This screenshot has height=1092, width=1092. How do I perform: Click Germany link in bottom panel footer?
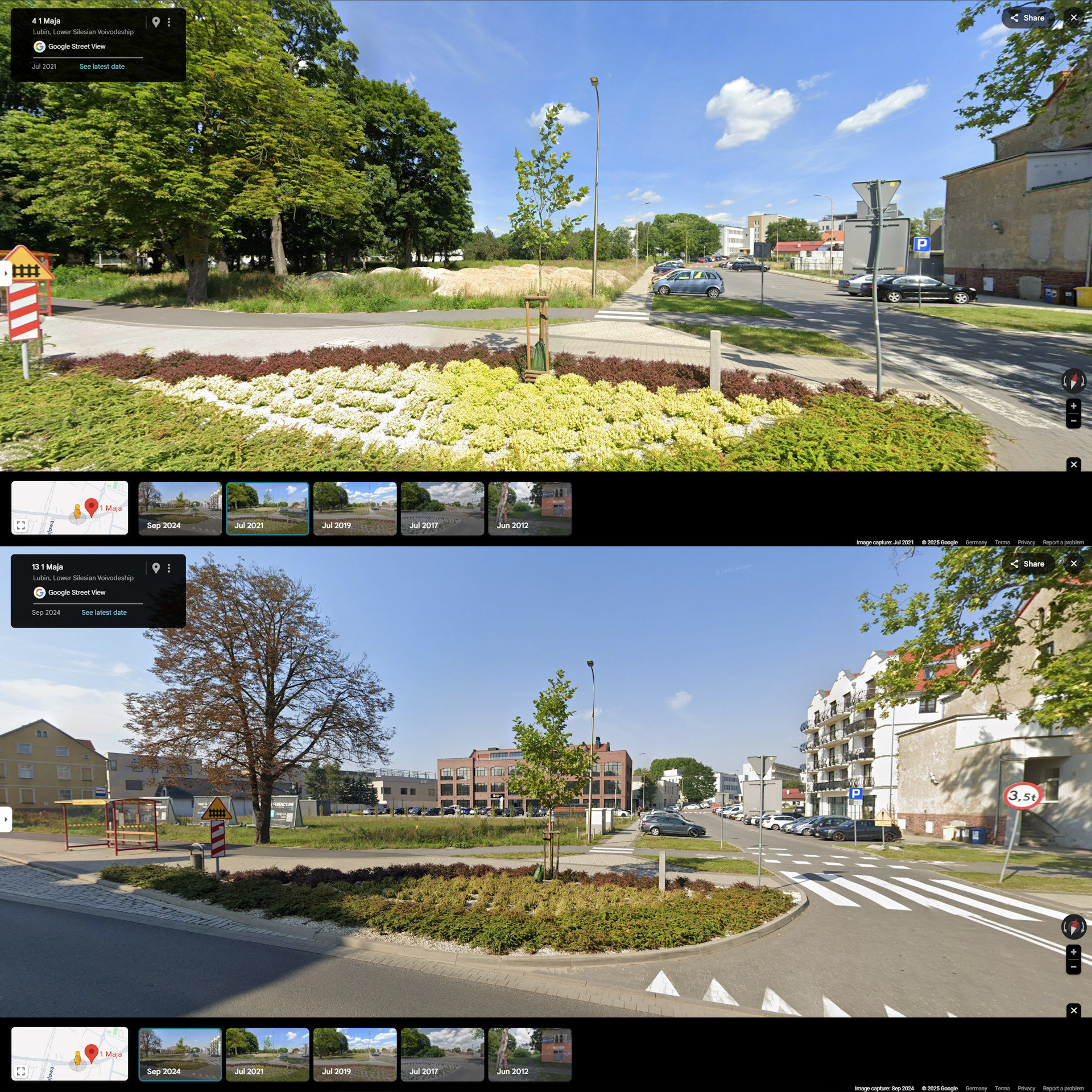point(976,1089)
